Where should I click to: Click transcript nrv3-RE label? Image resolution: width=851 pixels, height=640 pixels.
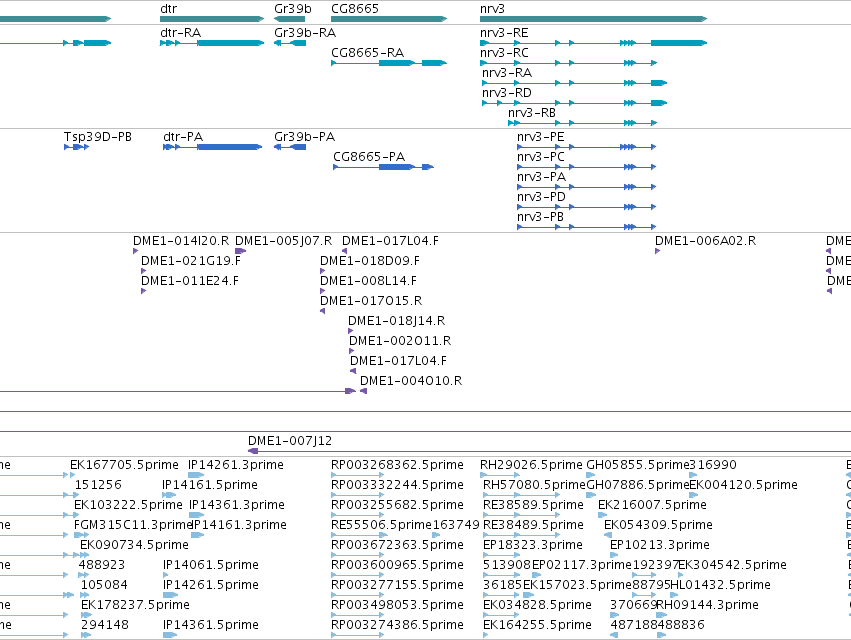pyautogui.click(x=504, y=33)
